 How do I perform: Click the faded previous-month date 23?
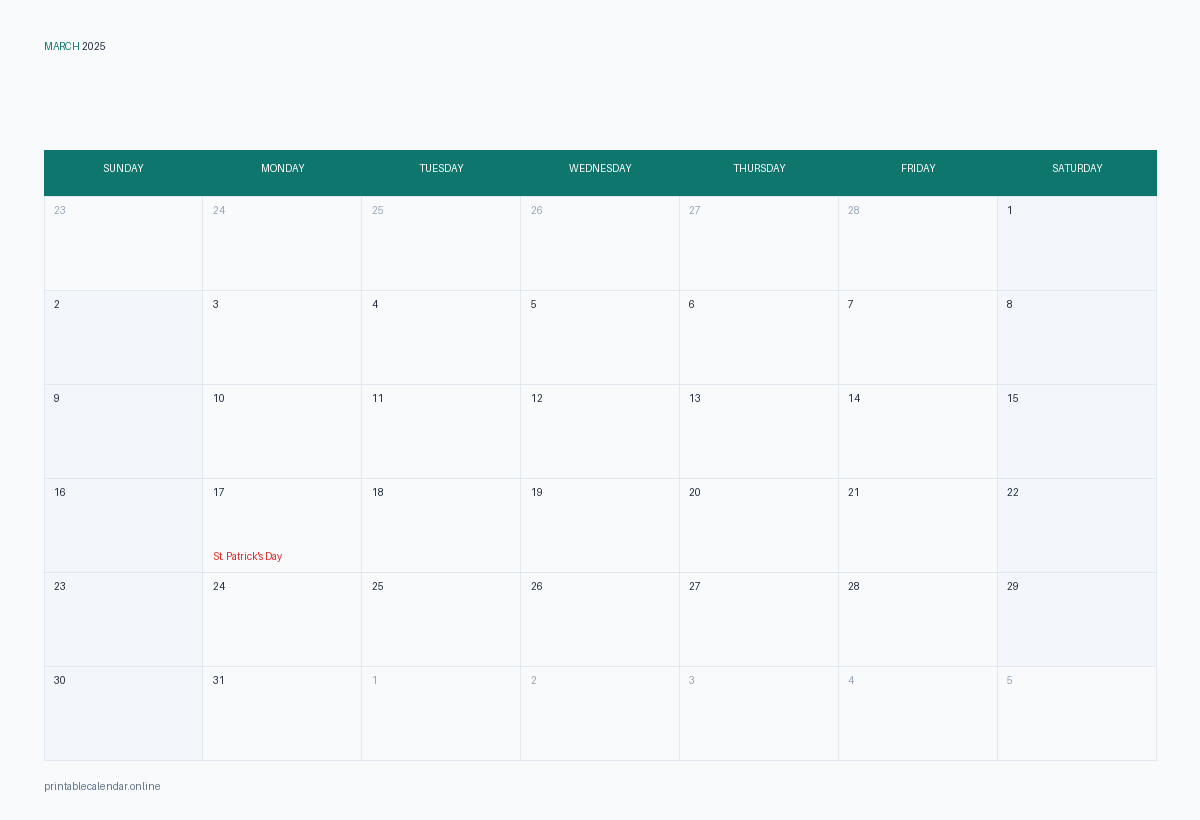[60, 211]
